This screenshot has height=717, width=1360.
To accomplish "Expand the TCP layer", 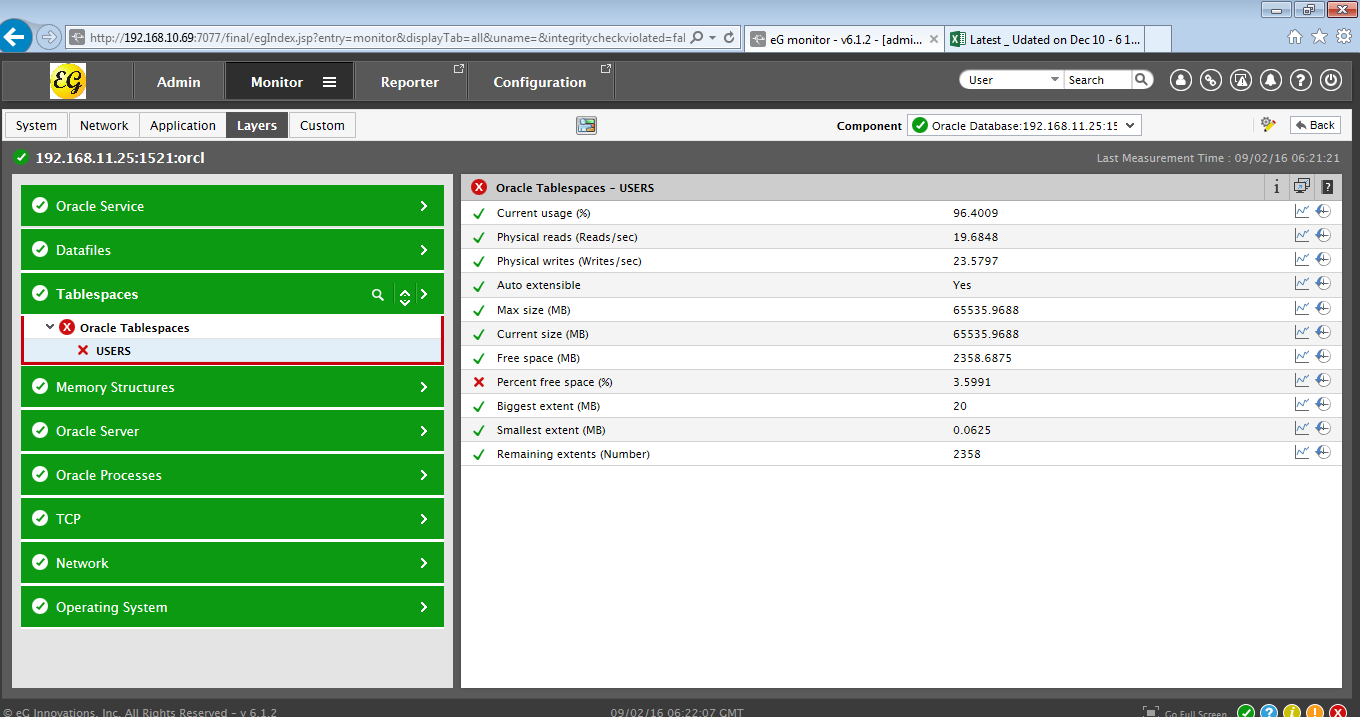I will (x=232, y=519).
